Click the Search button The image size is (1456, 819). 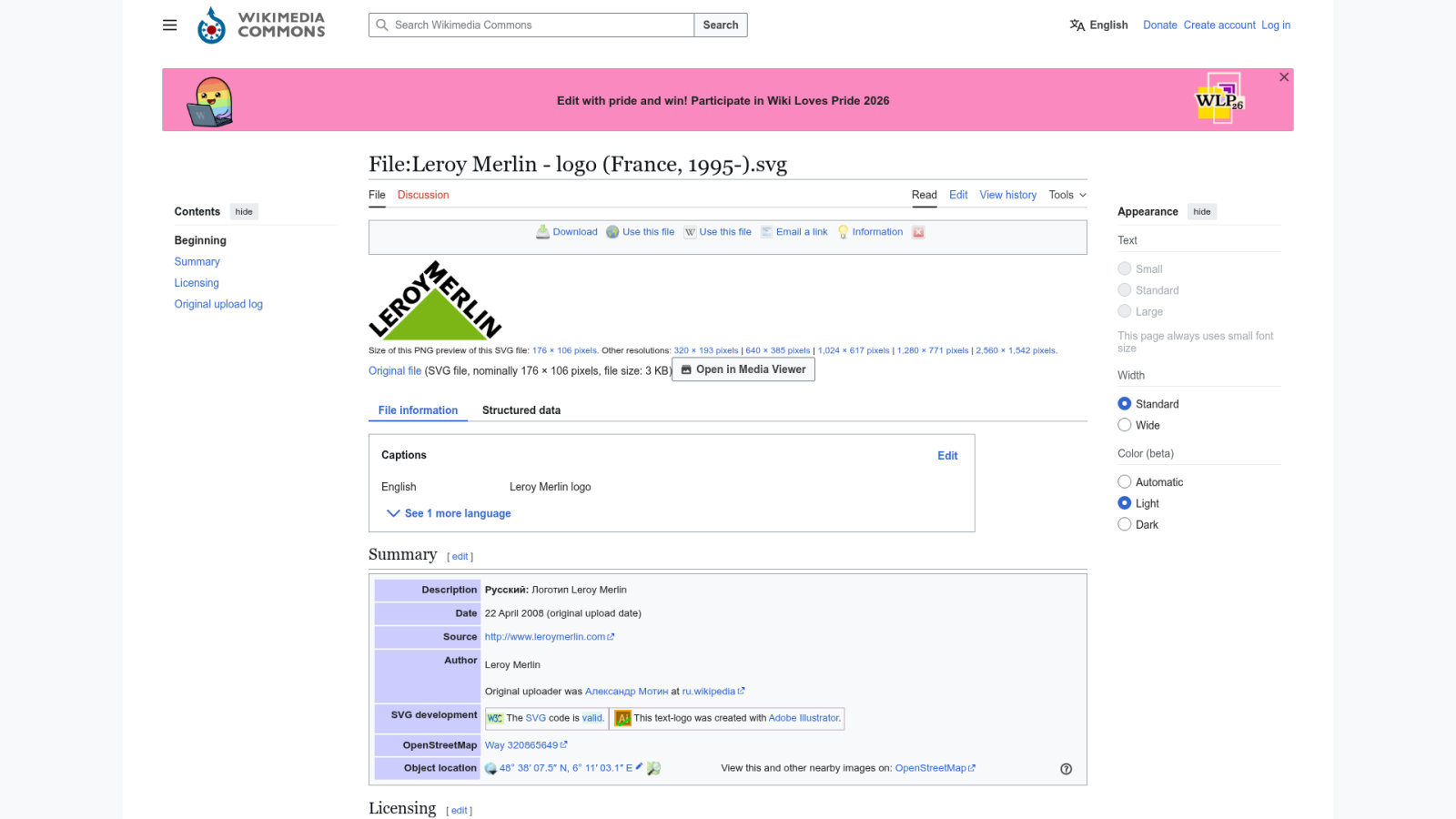point(721,25)
